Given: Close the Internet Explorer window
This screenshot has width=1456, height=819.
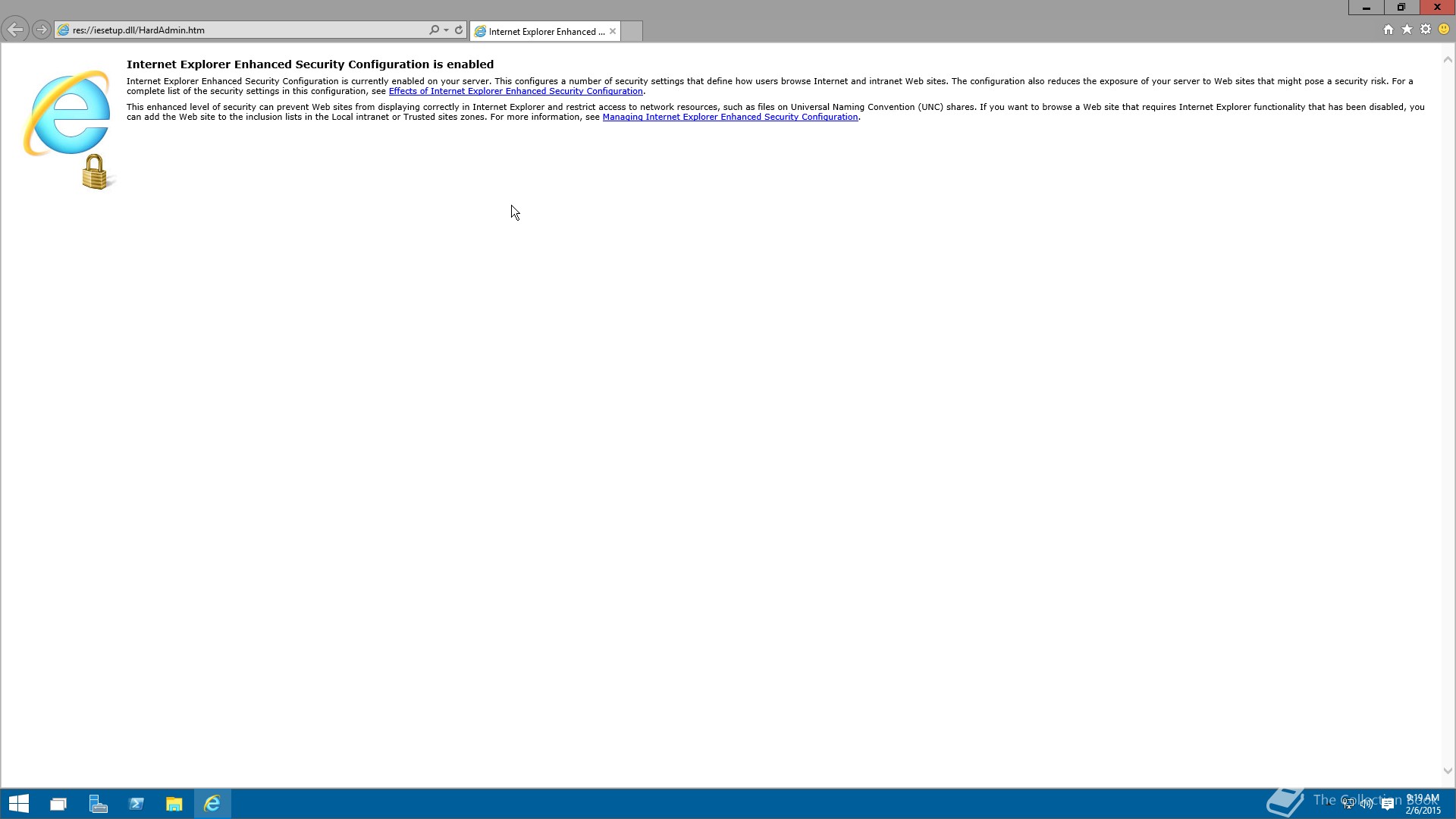Looking at the screenshot, I should coord(1437,8).
